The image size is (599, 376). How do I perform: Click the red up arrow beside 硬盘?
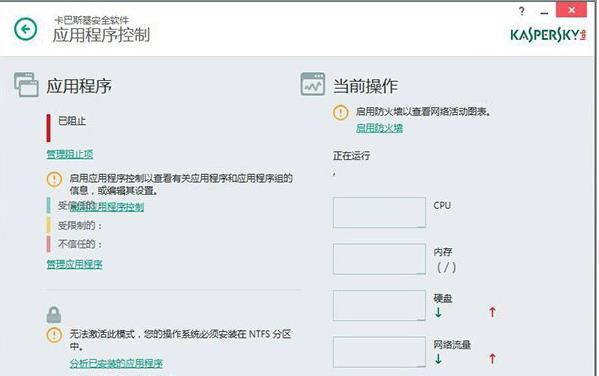tap(492, 312)
